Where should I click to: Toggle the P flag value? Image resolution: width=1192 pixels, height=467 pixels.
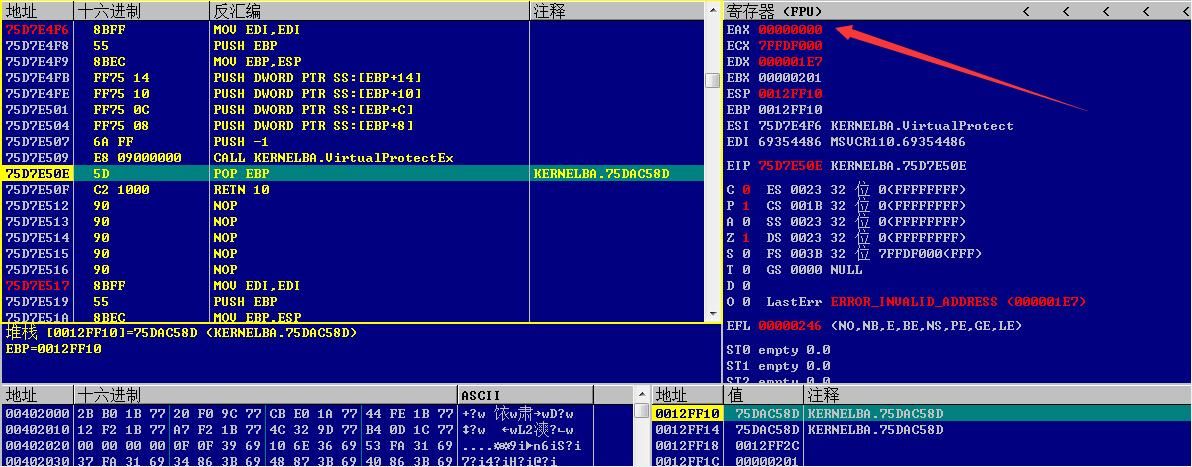746,205
